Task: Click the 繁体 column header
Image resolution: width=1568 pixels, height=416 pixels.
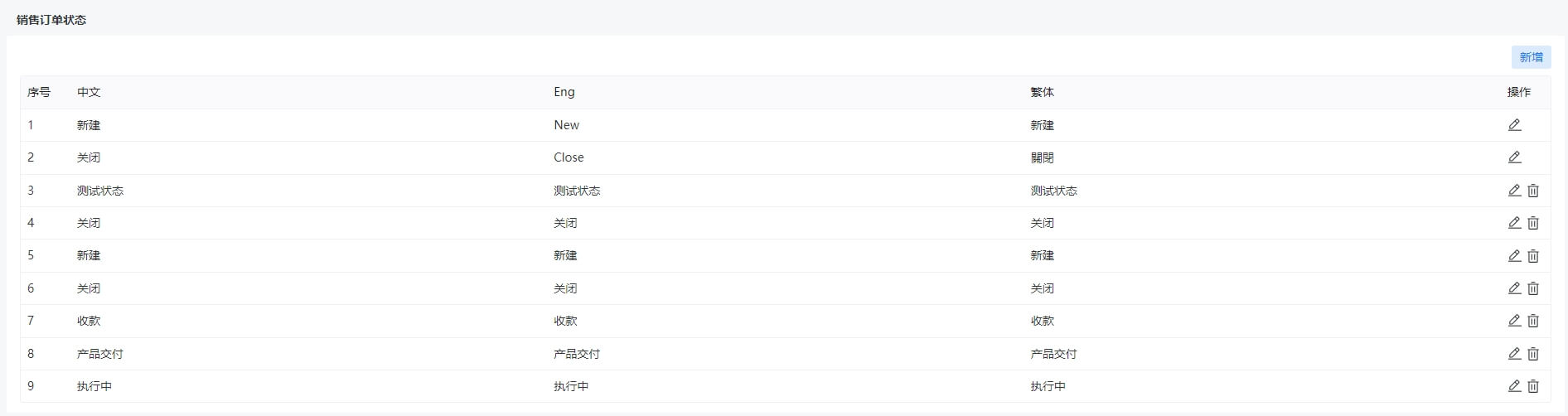Action: tap(1042, 92)
